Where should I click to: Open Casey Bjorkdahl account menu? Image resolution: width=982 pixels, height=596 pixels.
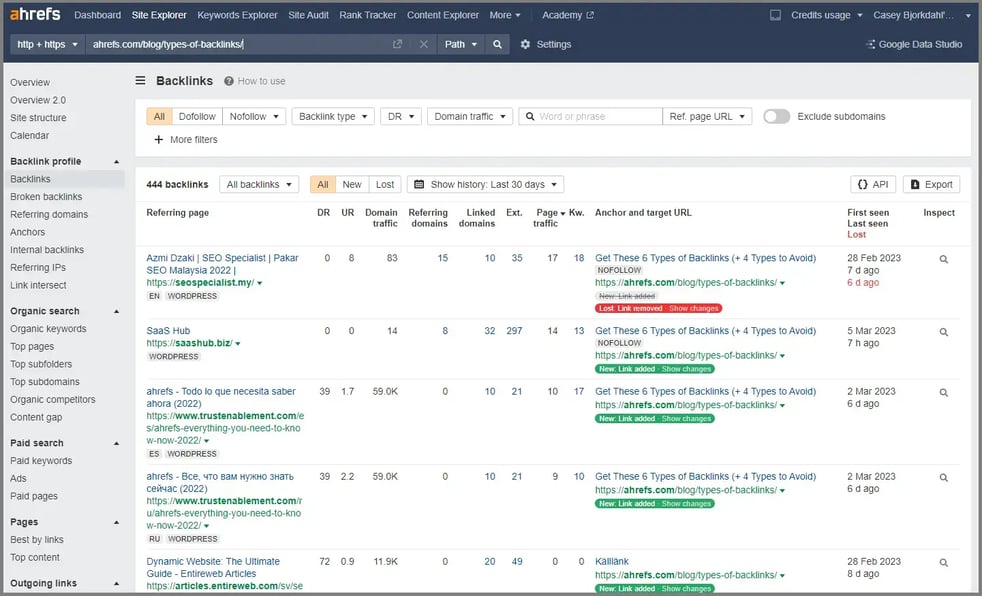(x=921, y=15)
